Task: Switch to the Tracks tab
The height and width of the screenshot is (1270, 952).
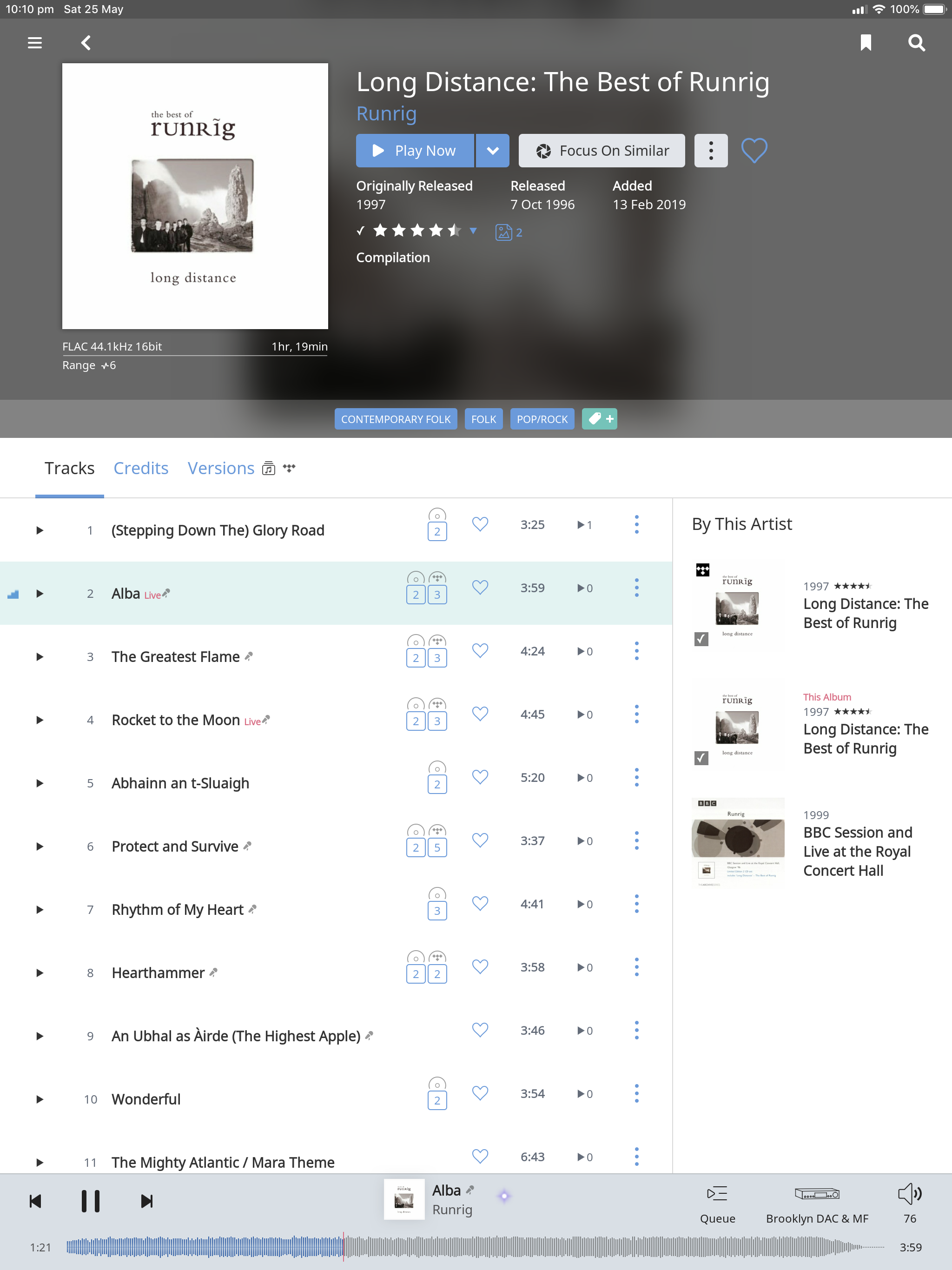Action: [69, 469]
